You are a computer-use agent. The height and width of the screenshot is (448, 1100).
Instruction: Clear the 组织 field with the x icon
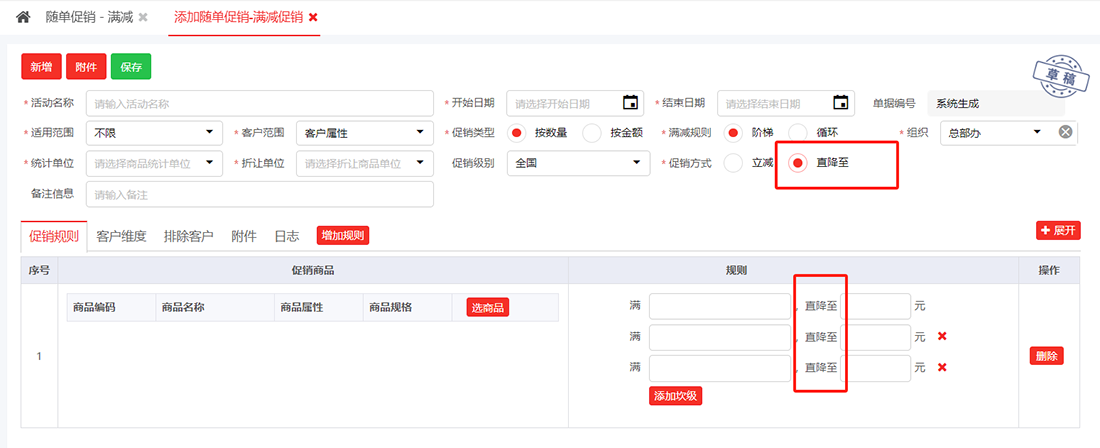coord(1066,132)
